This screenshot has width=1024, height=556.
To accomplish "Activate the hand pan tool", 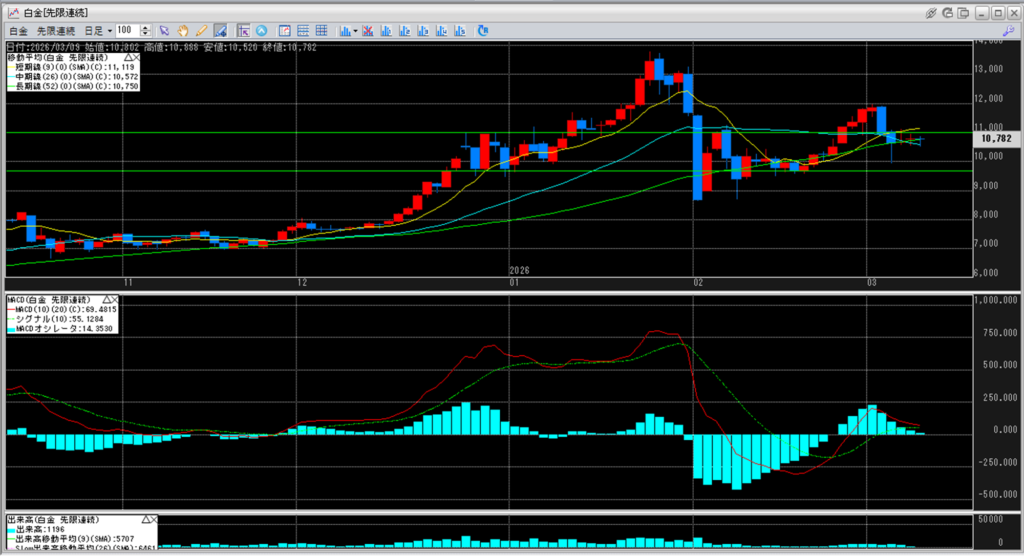I will (x=183, y=31).
